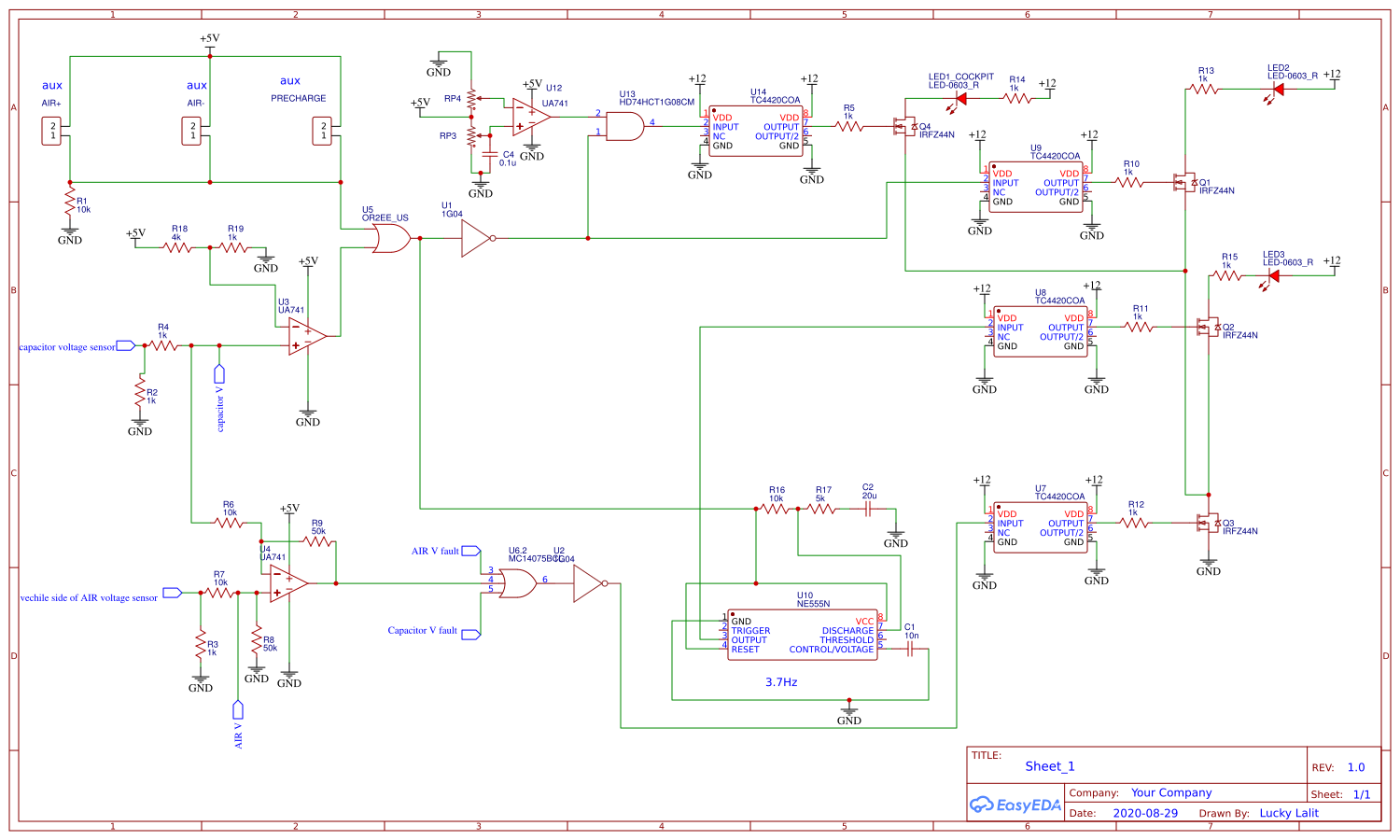Select the UA741 op-amp symbol U3

coord(303,334)
